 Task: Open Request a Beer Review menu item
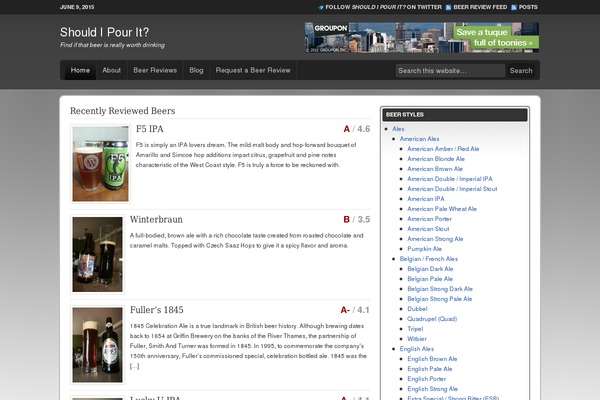[253, 70]
